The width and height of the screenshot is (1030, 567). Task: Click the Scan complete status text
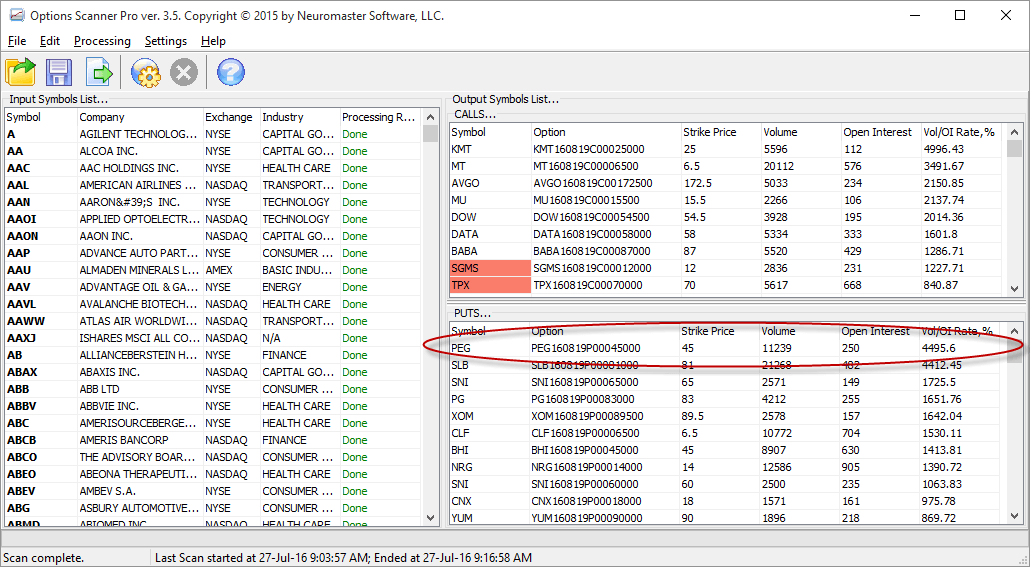pyautogui.click(x=44, y=558)
